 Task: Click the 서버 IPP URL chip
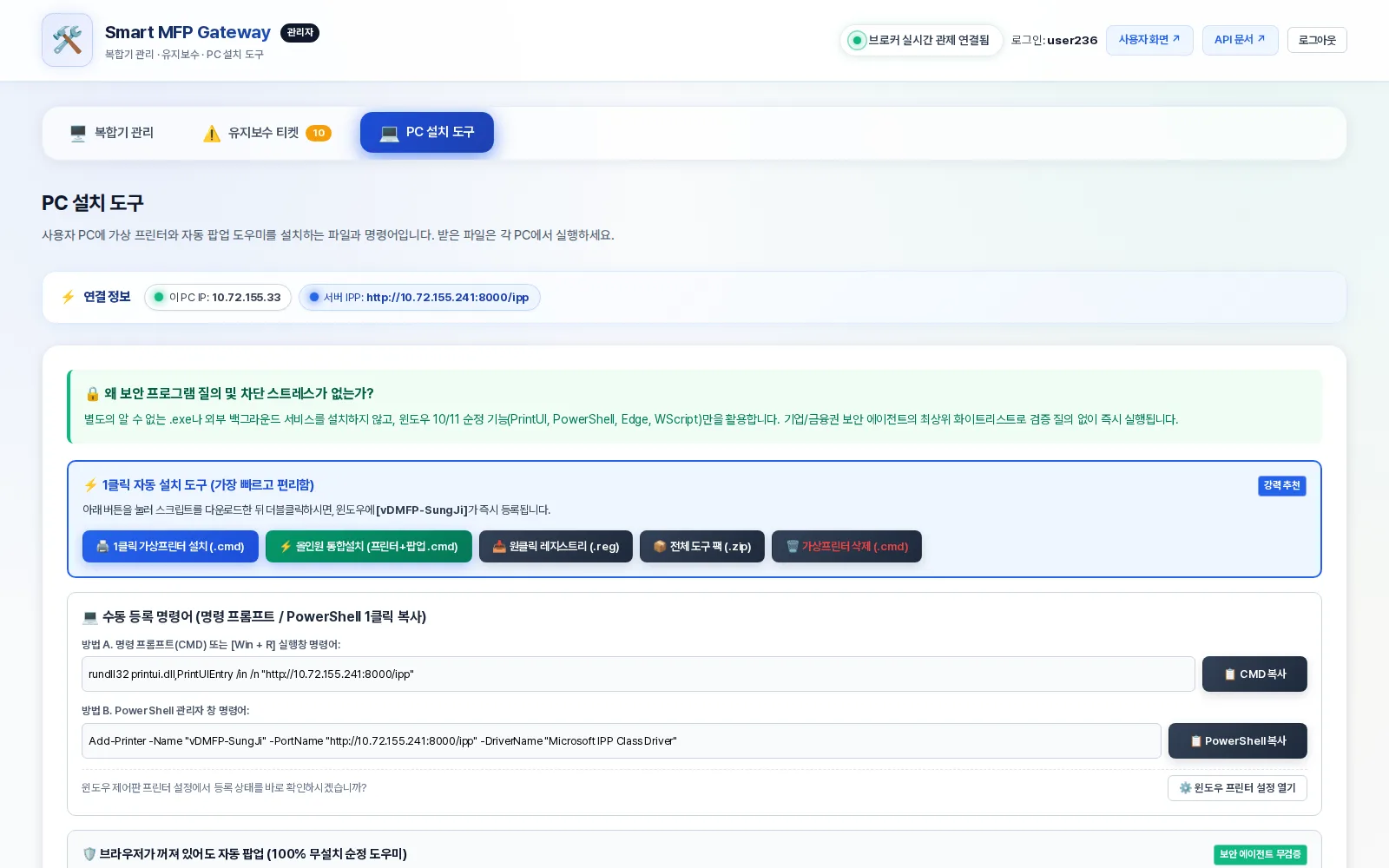pyautogui.click(x=419, y=298)
